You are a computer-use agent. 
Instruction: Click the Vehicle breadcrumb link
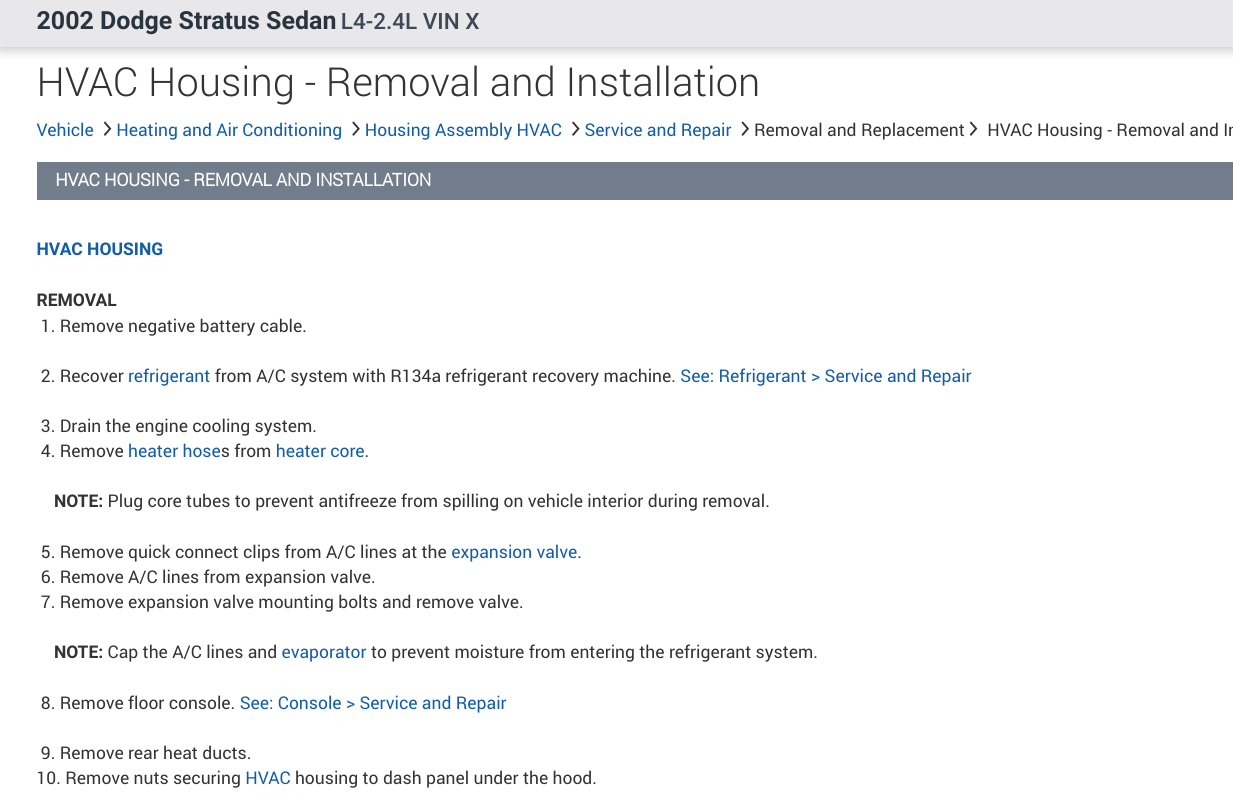pos(65,130)
